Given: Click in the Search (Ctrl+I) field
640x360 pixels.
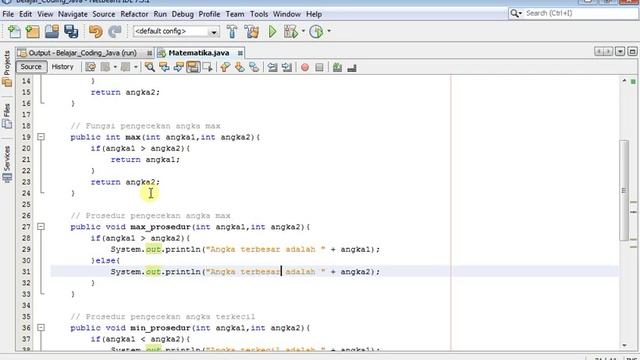Looking at the screenshot, I should click(580, 13).
